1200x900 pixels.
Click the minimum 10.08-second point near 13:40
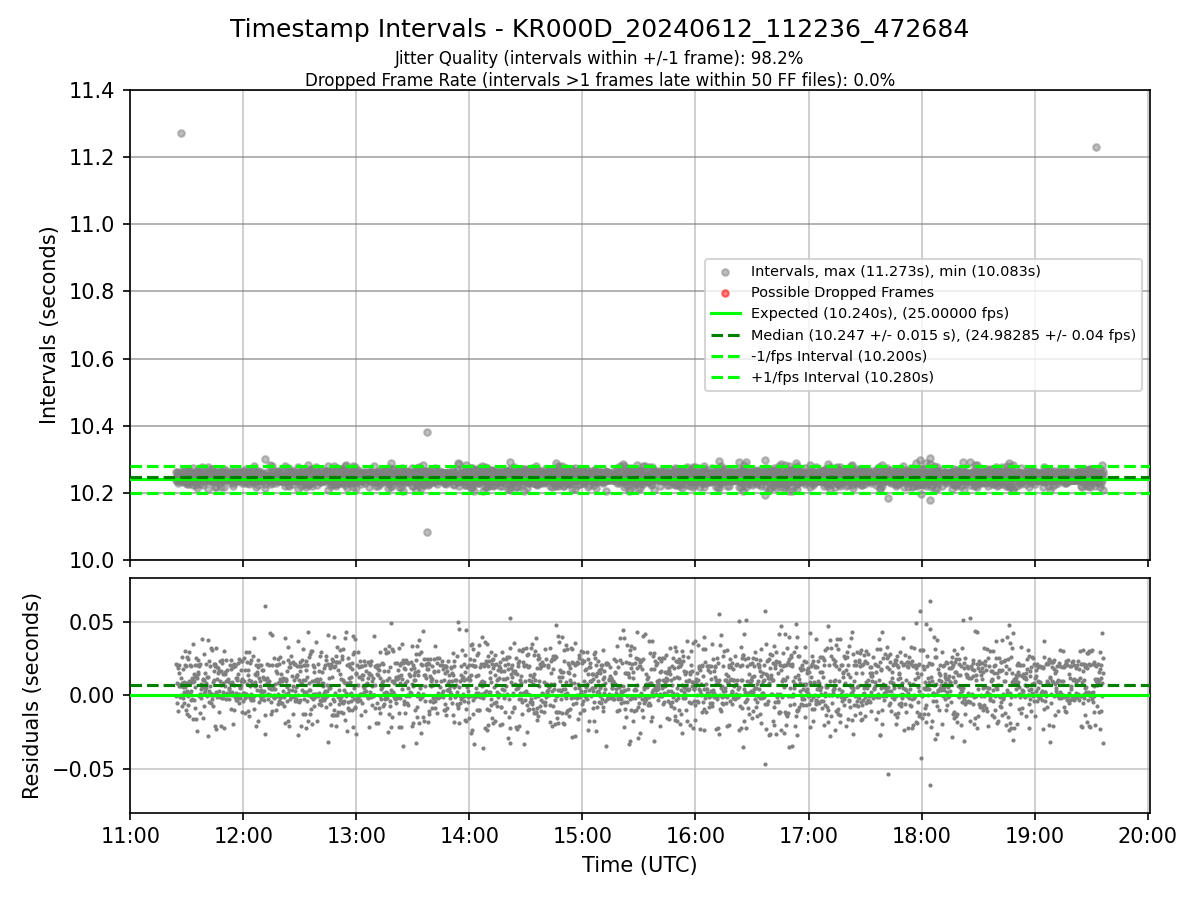(427, 532)
